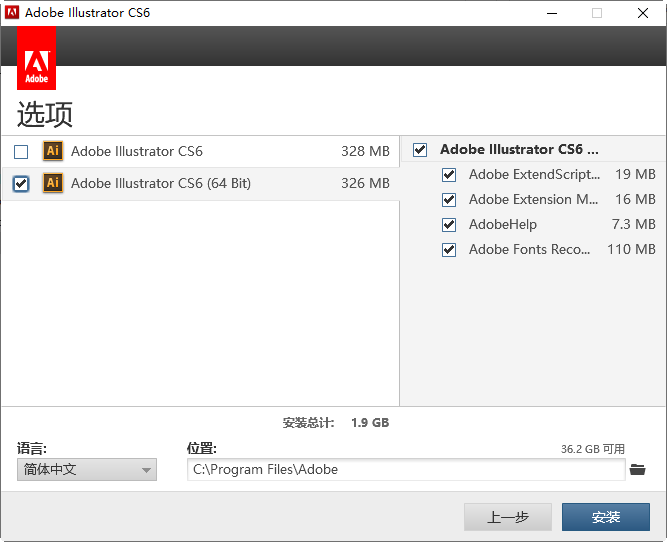Click the Adobe Fonts Reco... component name
The width and height of the screenshot is (667, 542).
pyautogui.click(x=529, y=249)
